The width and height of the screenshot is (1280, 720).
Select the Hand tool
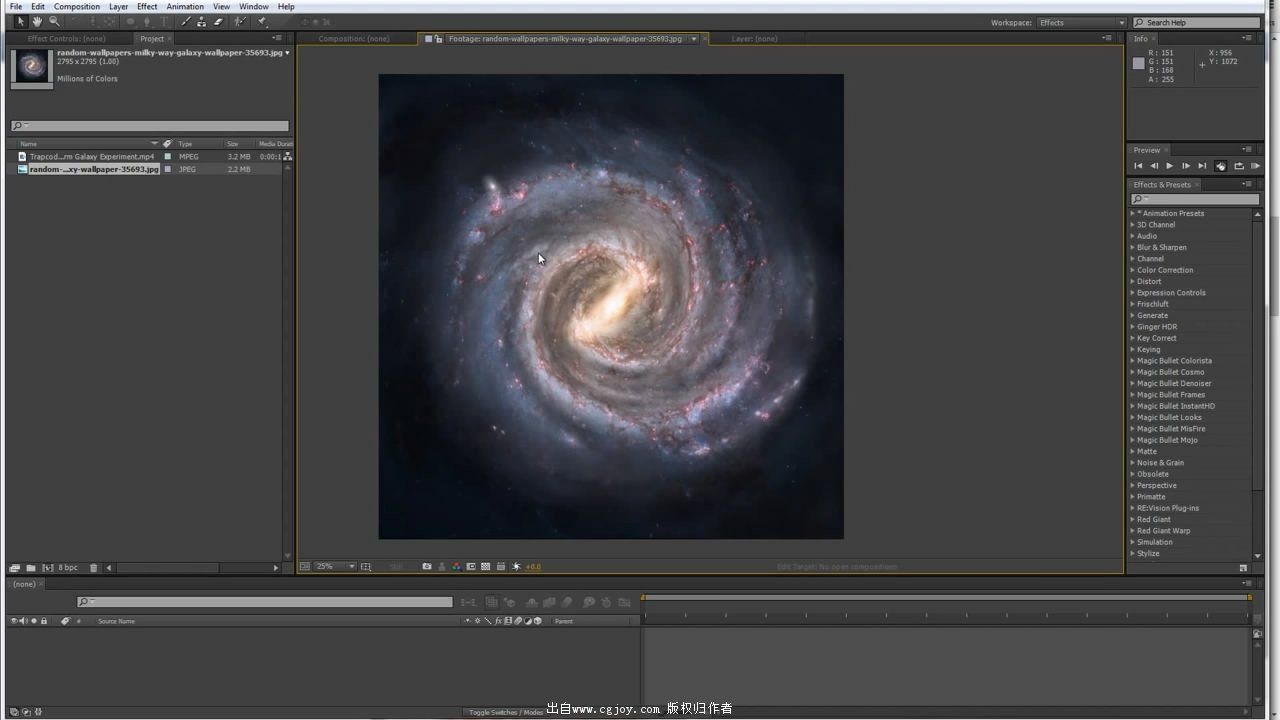click(37, 21)
